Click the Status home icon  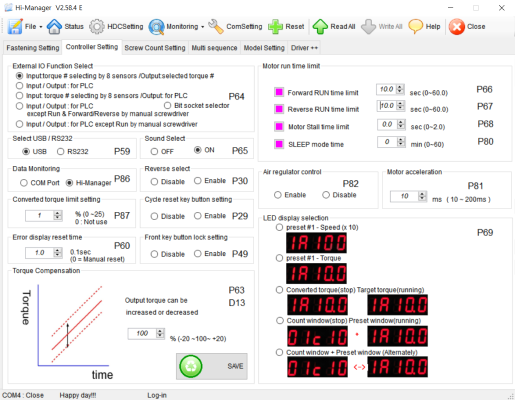(x=54, y=27)
